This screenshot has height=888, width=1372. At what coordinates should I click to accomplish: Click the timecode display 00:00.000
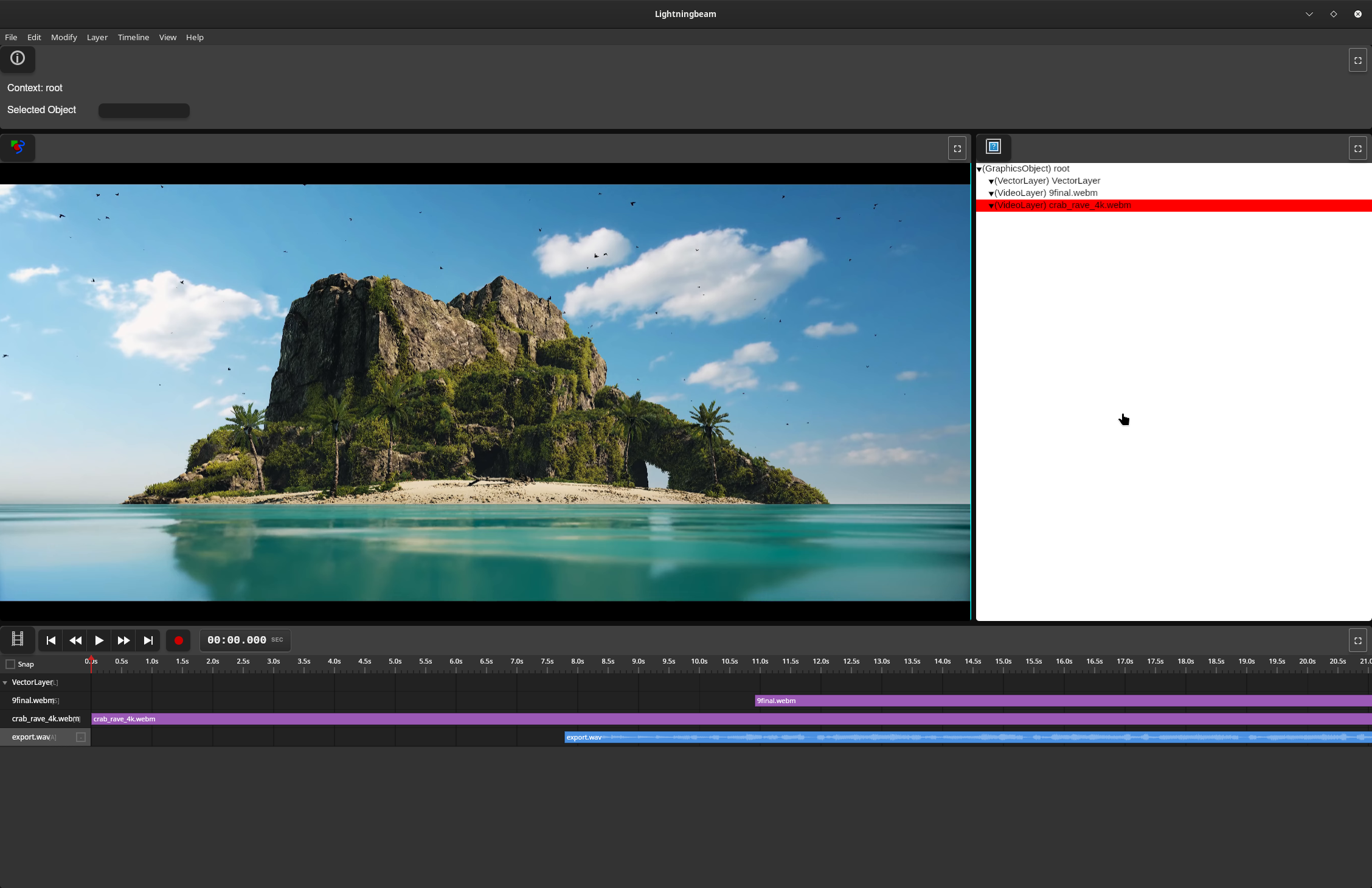[x=237, y=640]
